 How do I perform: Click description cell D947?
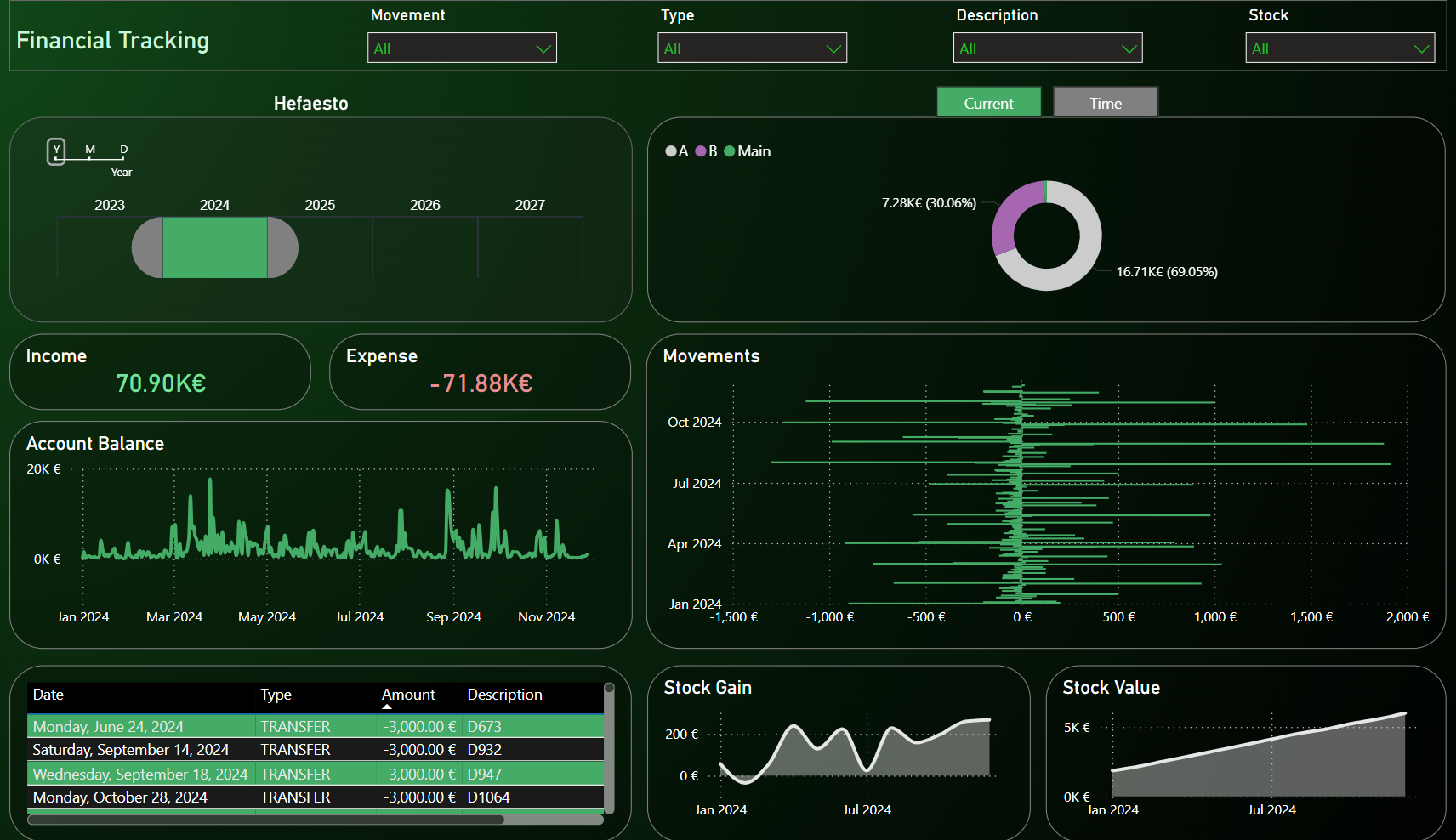click(485, 774)
